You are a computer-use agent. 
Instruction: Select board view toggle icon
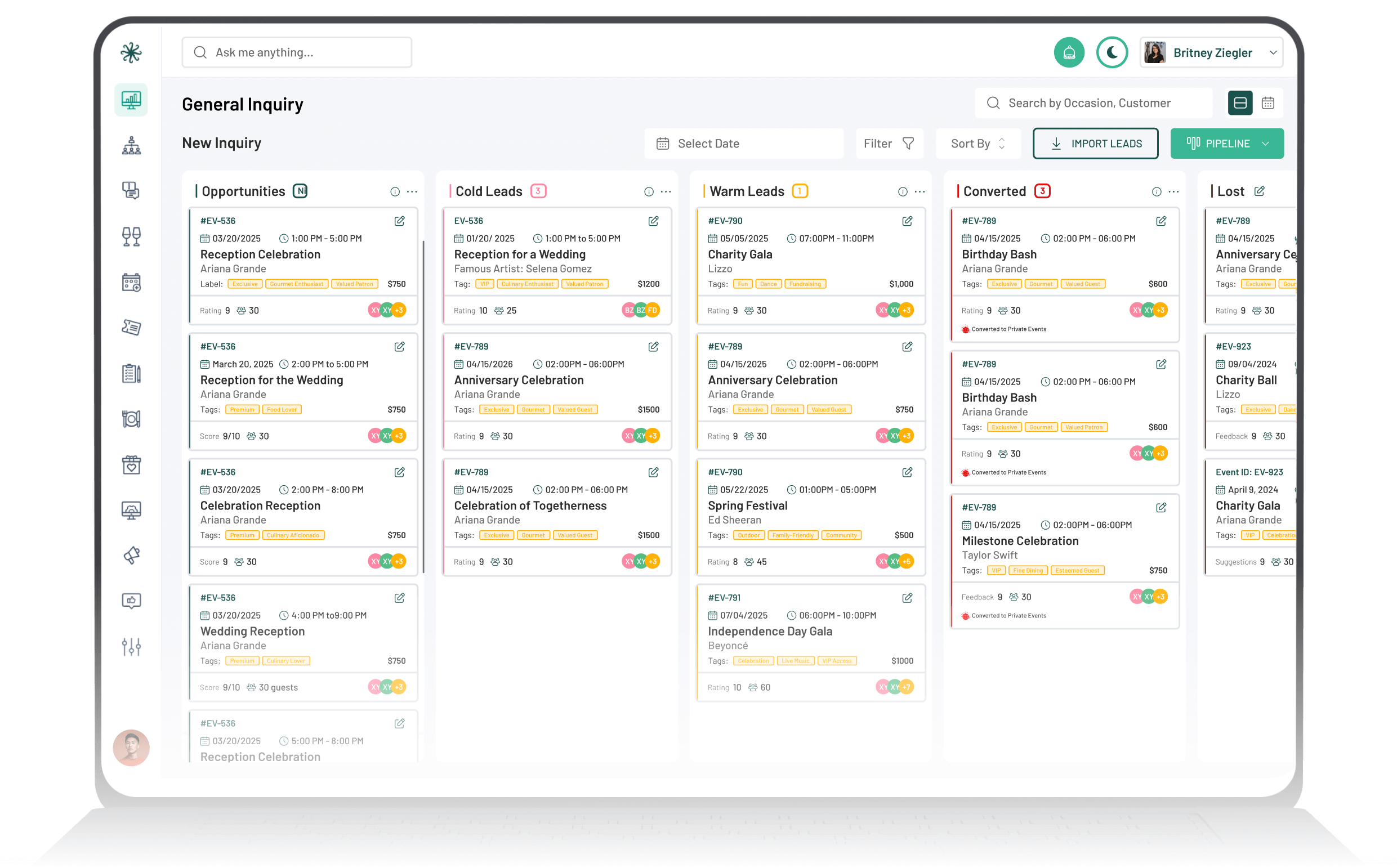1240,103
